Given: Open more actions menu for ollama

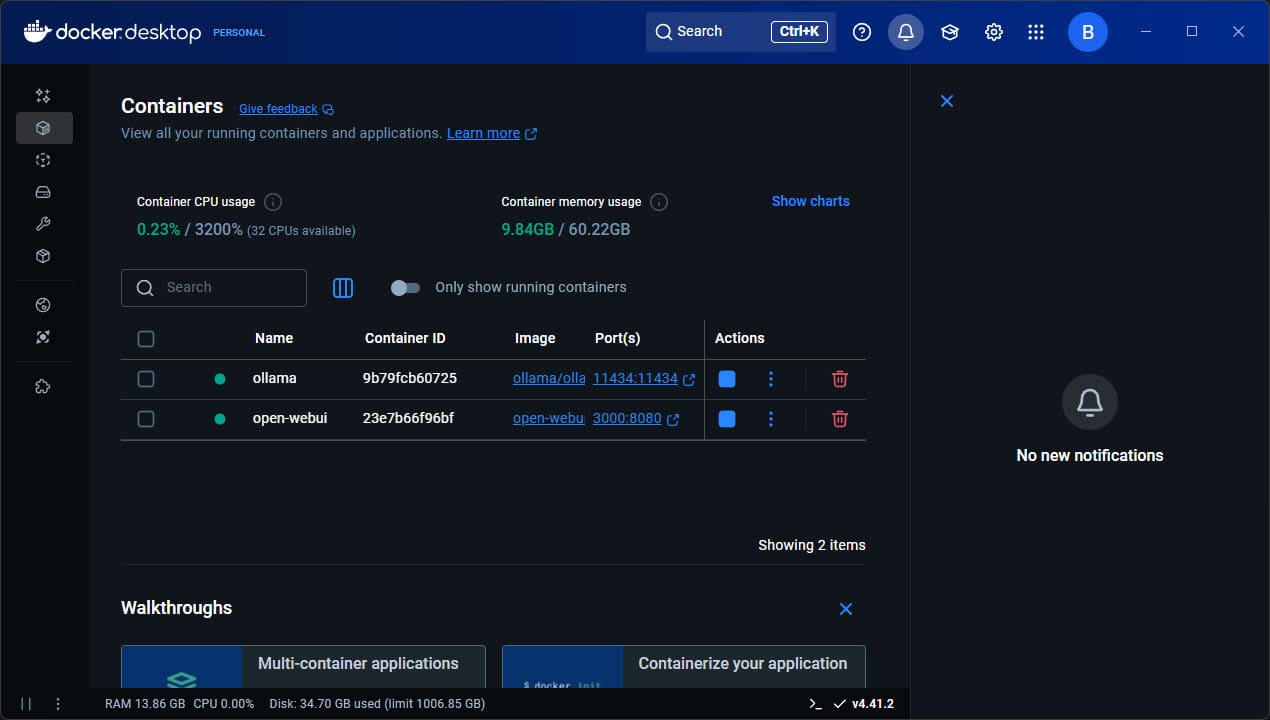Looking at the screenshot, I should (x=770, y=379).
